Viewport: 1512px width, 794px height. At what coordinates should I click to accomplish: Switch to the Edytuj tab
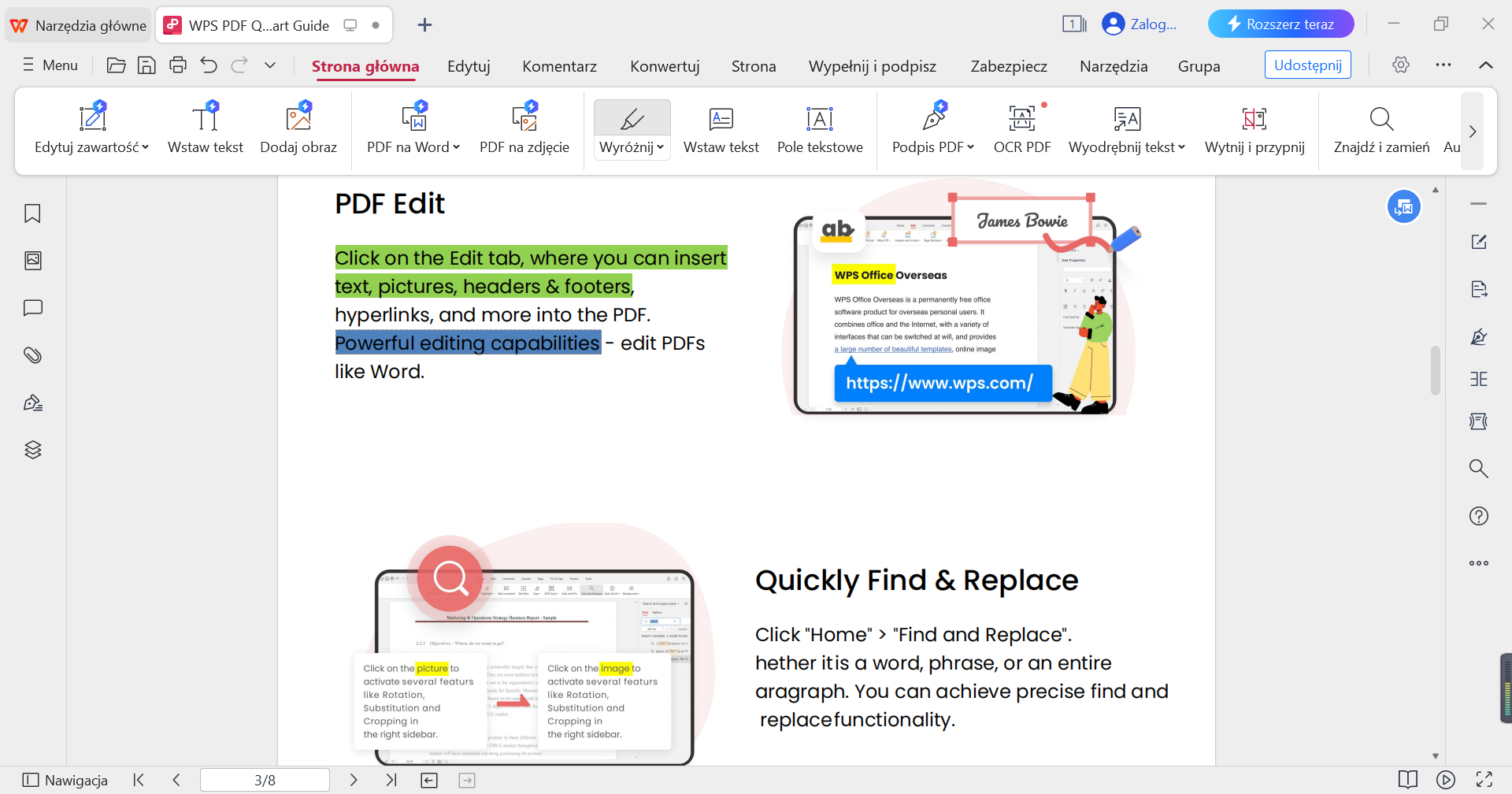(469, 66)
